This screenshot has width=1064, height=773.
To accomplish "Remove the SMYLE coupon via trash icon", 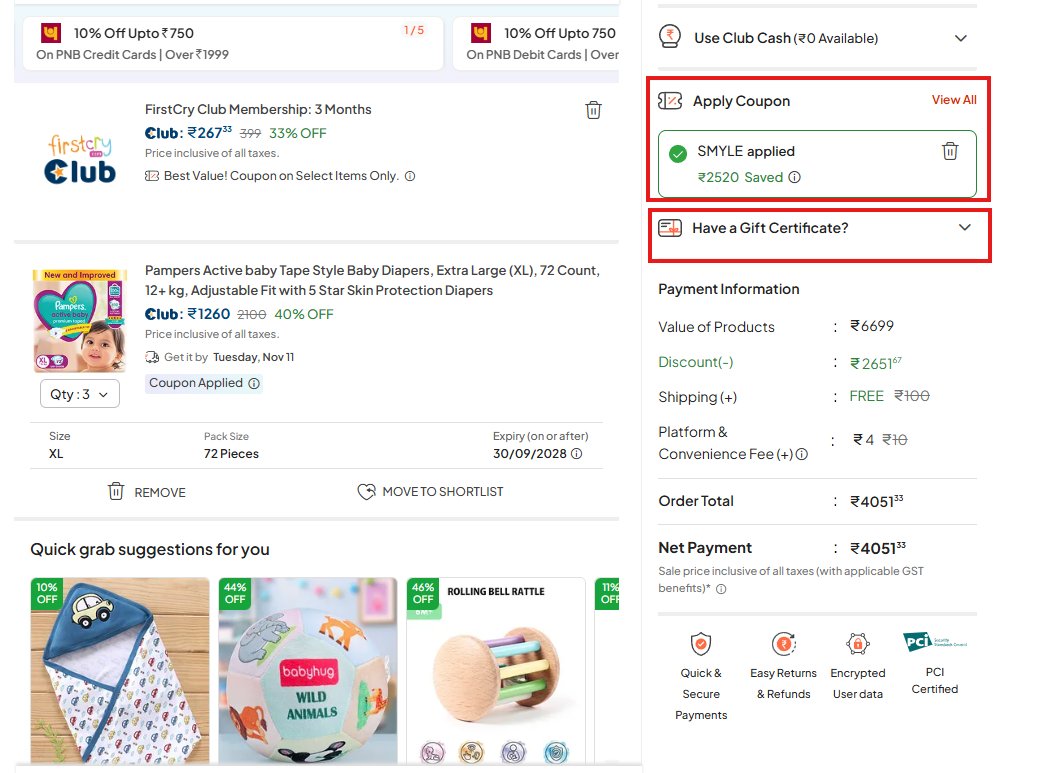I will [949, 153].
